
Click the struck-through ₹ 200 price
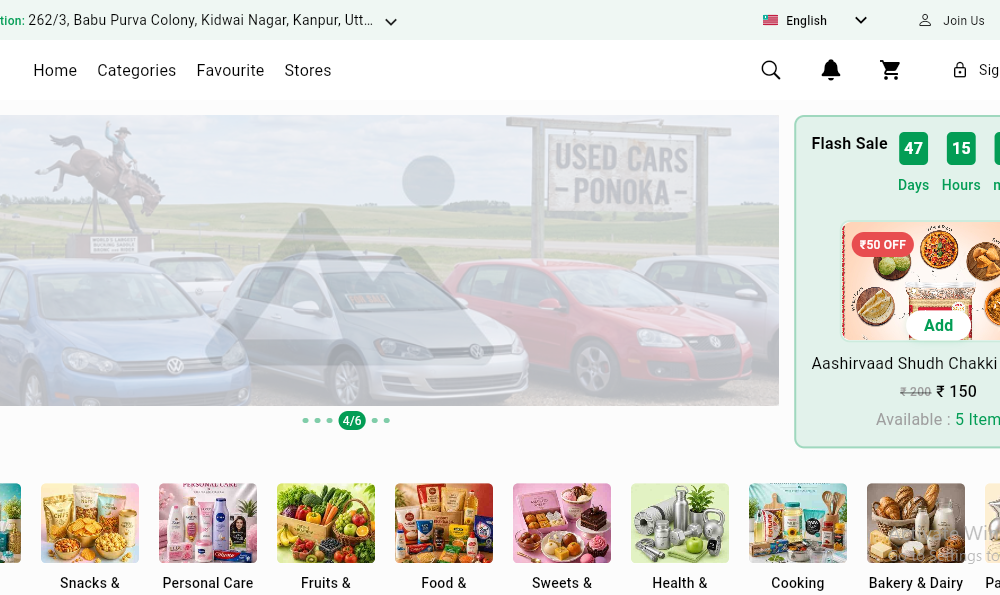coord(915,392)
